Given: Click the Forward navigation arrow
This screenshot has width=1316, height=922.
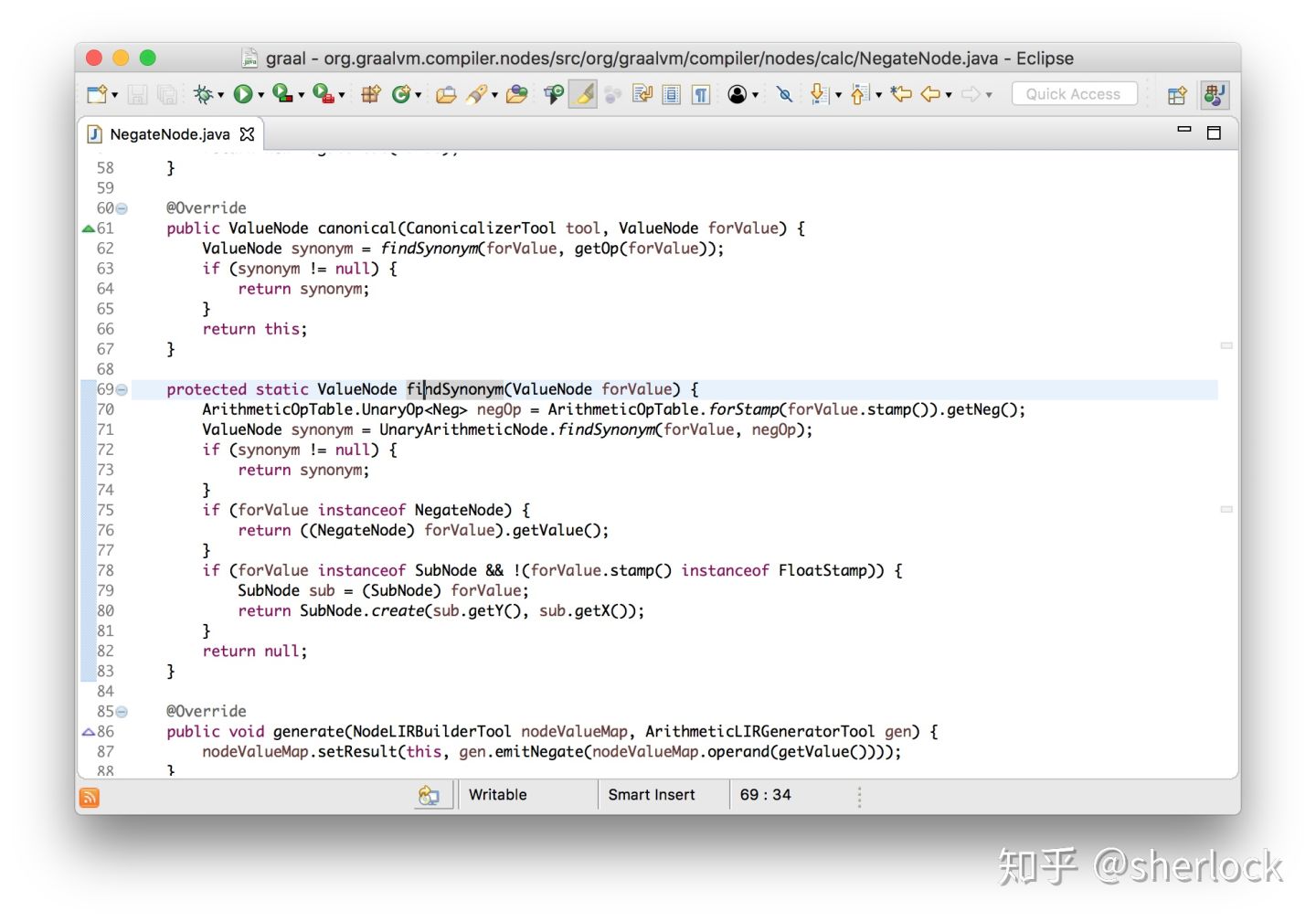Looking at the screenshot, I should (971, 94).
